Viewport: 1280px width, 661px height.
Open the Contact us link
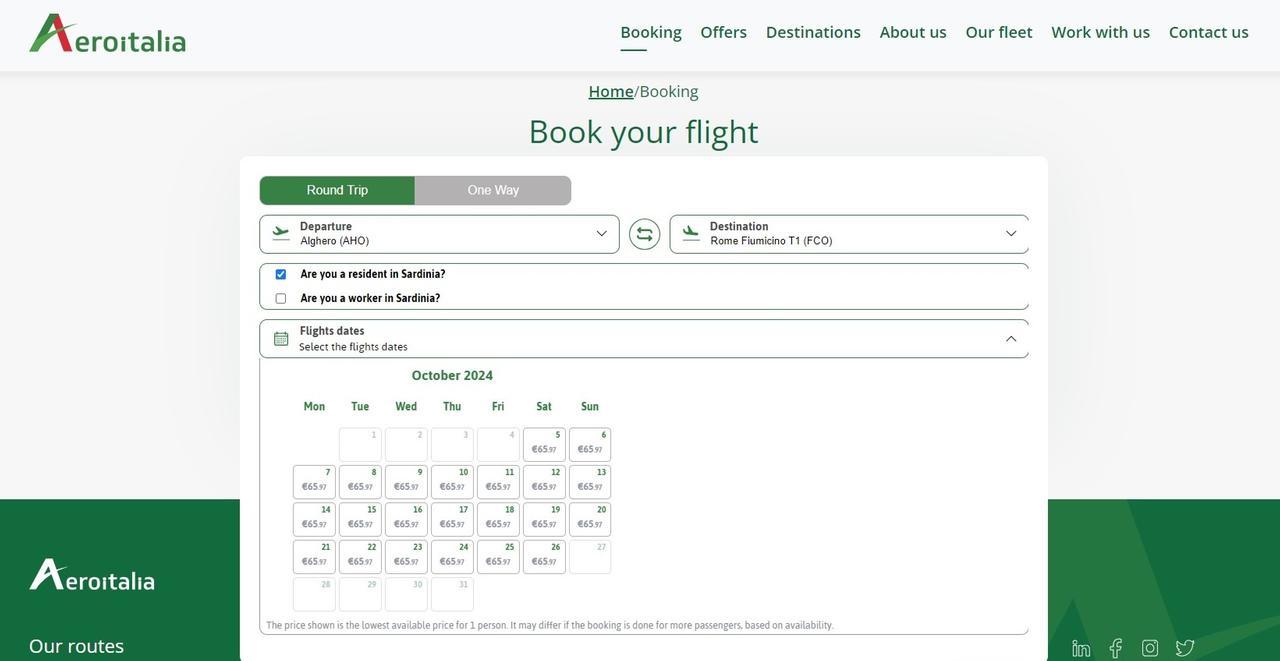(1208, 32)
